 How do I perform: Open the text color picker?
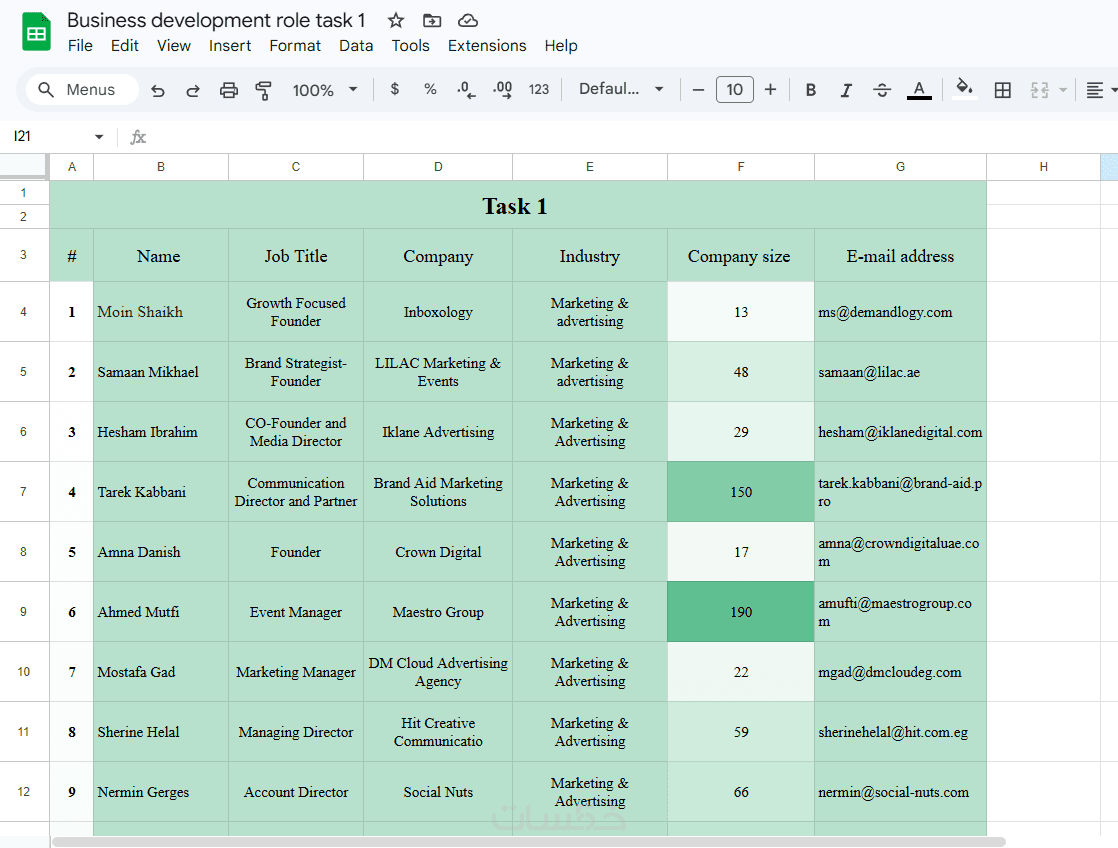coord(919,90)
